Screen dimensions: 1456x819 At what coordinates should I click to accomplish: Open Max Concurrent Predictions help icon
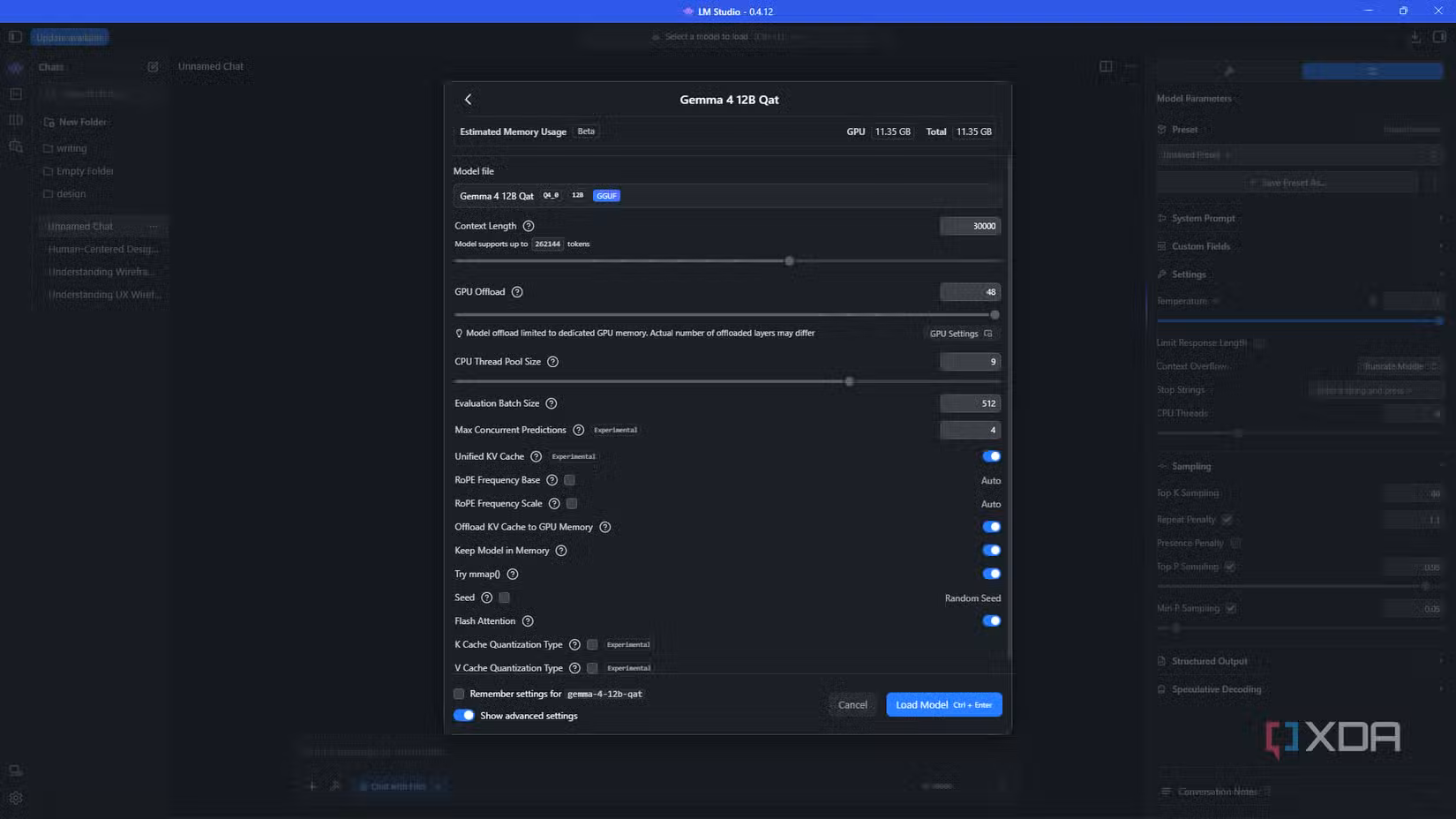click(579, 430)
